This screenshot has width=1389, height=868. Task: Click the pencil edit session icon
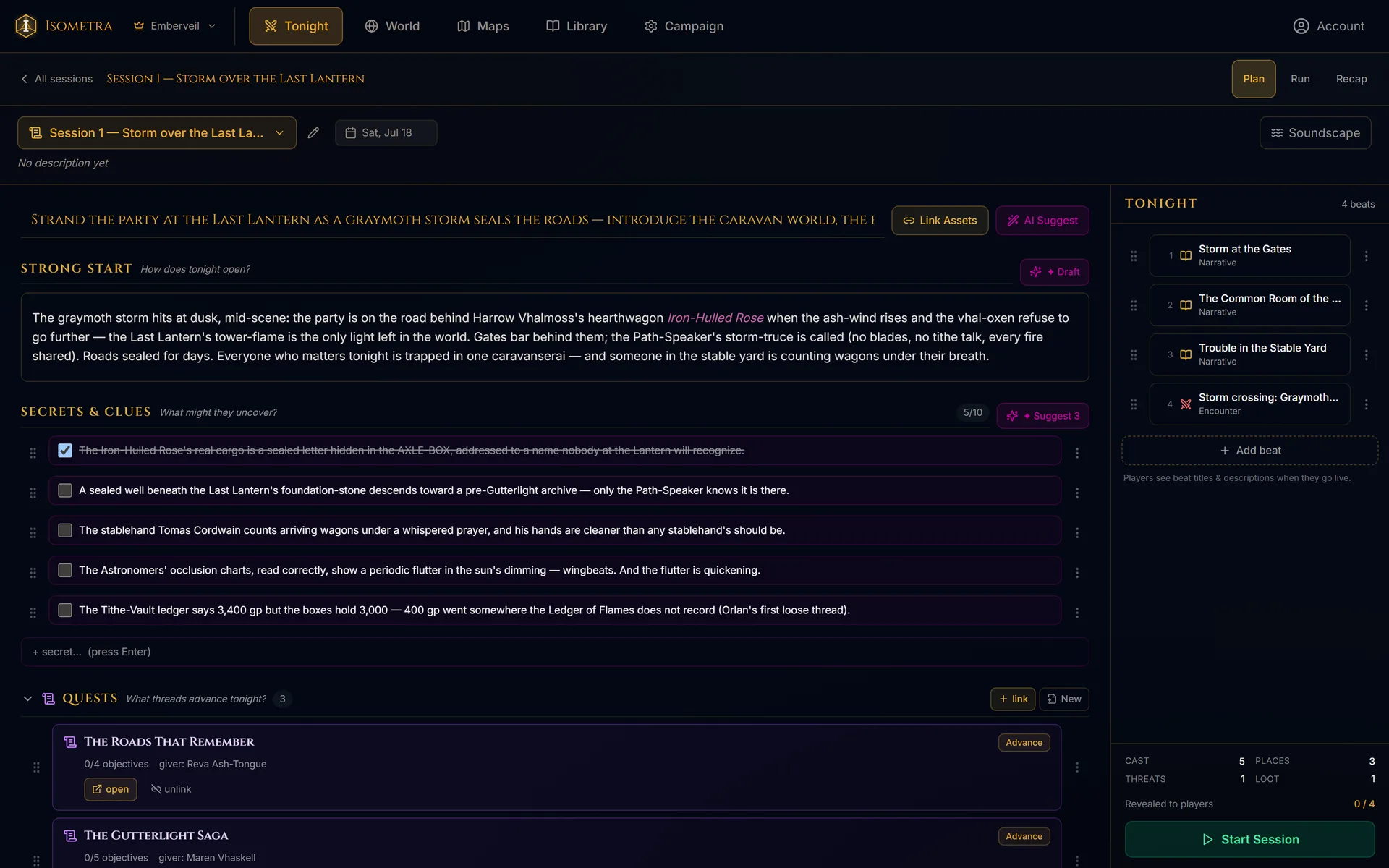tap(313, 133)
